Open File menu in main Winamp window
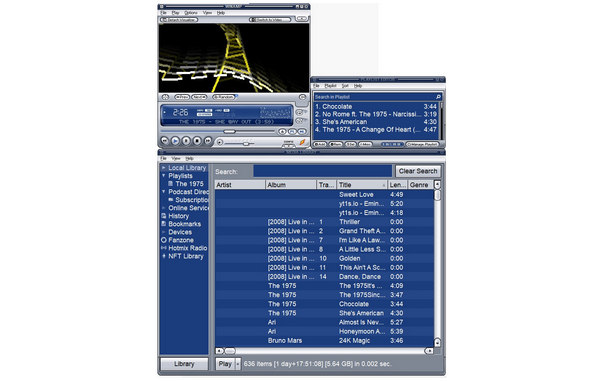The image size is (600, 381). 163,13
